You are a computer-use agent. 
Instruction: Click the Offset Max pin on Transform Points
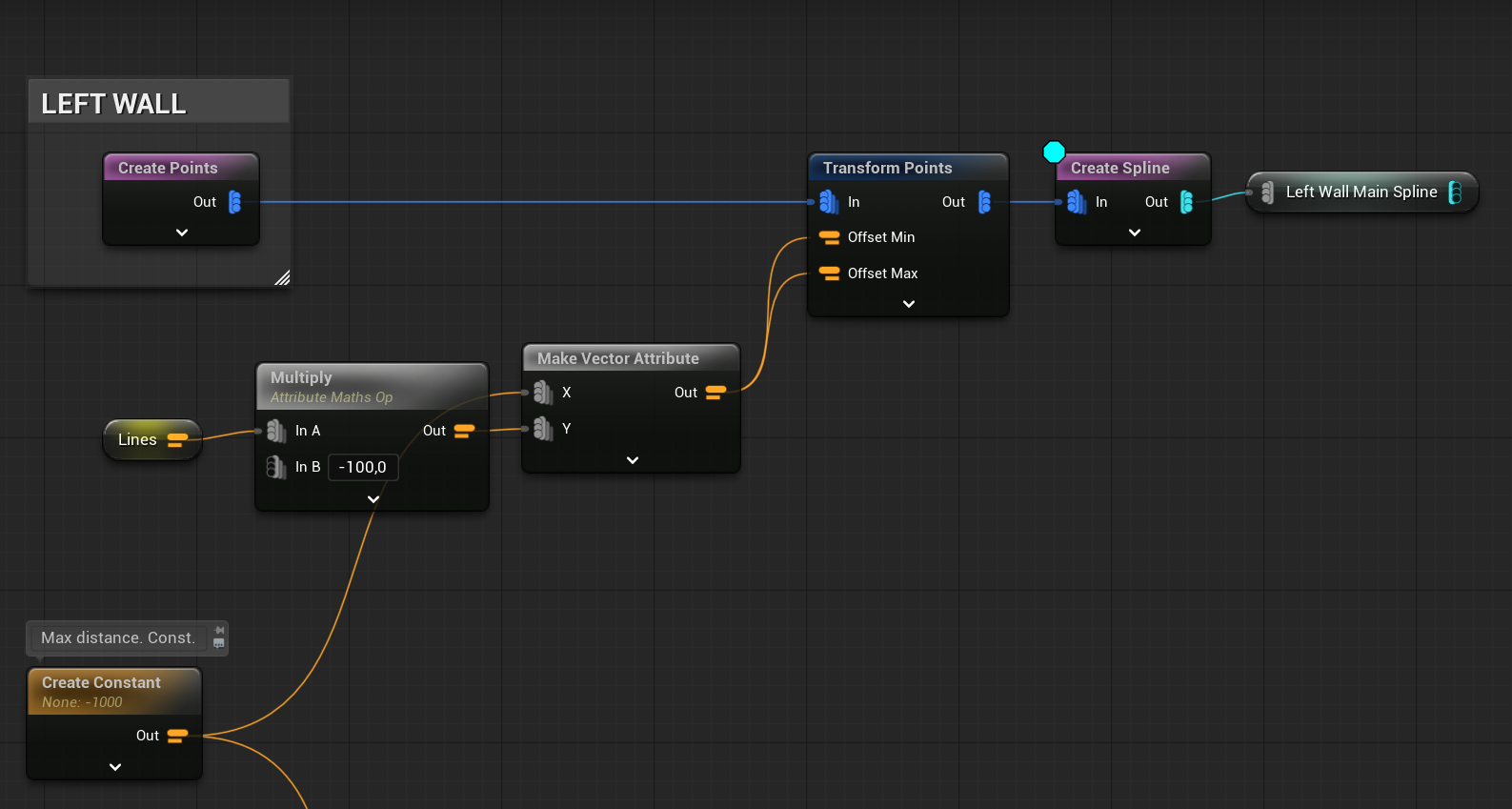click(829, 273)
